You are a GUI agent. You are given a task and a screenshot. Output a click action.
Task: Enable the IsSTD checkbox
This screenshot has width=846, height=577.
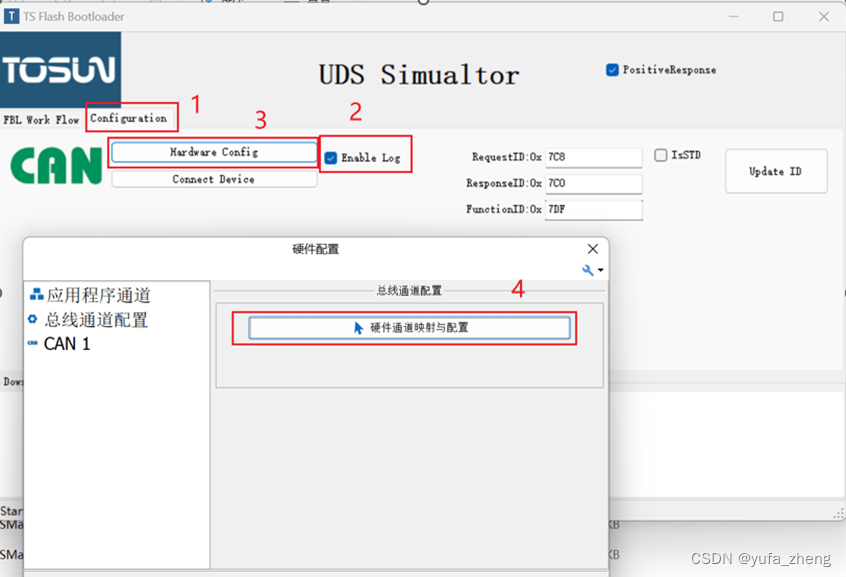point(658,155)
